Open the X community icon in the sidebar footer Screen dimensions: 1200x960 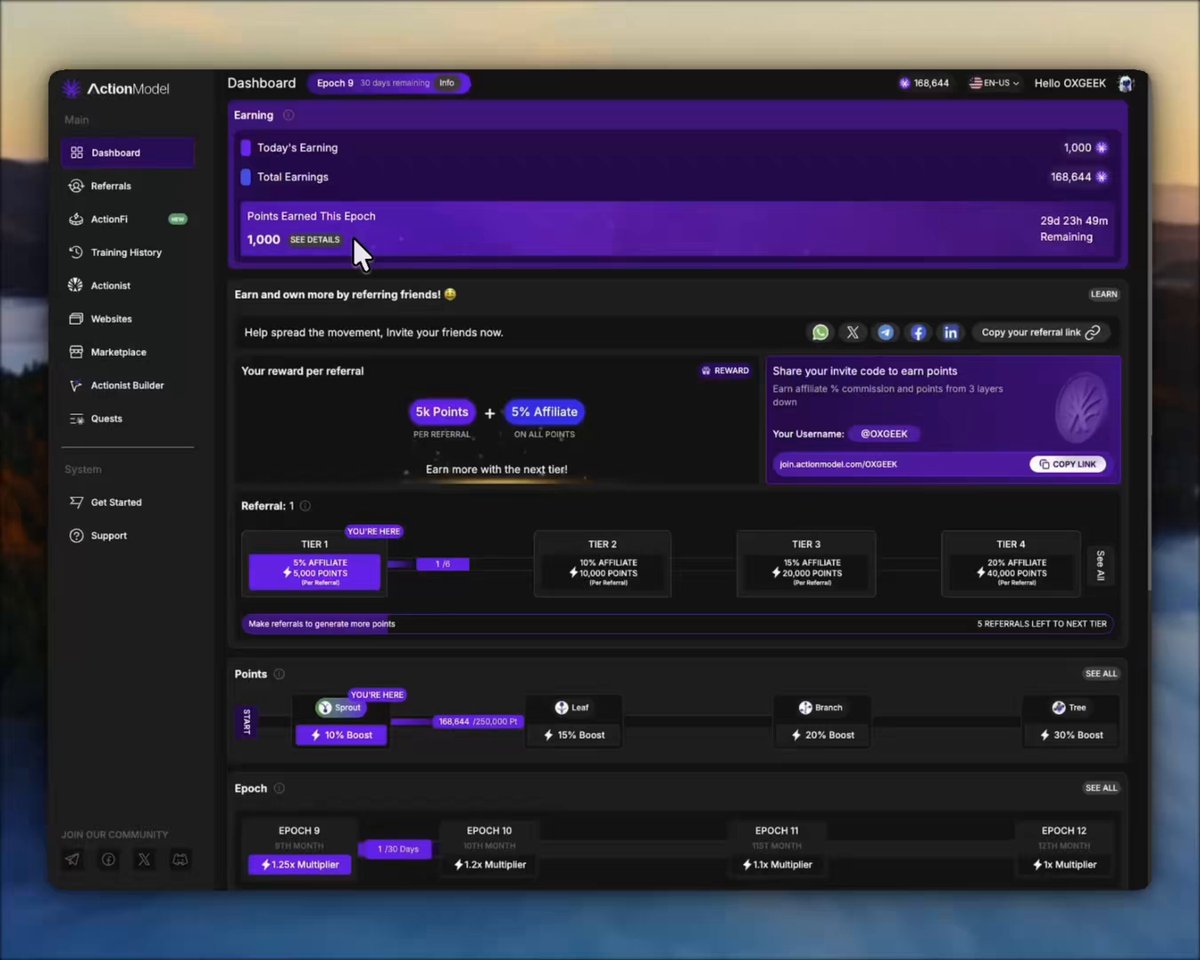(x=144, y=859)
